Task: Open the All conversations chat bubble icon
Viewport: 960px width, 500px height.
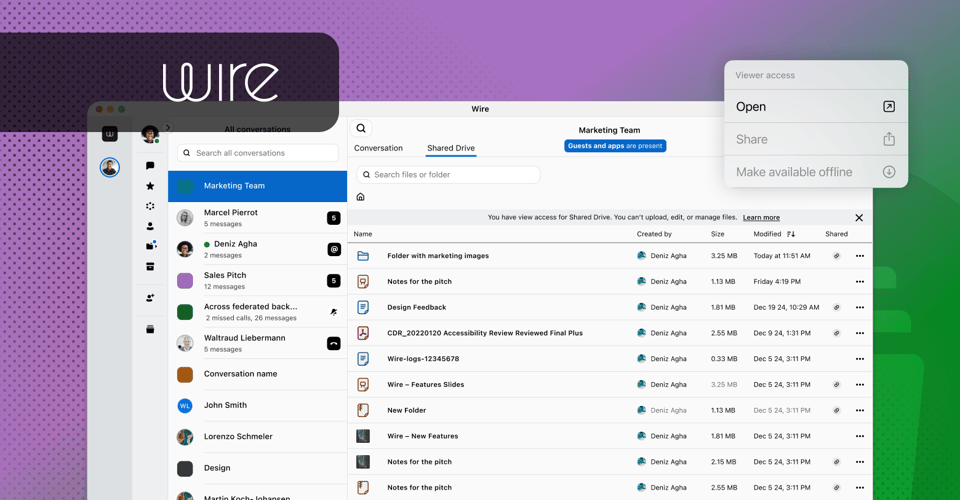Action: click(x=150, y=166)
